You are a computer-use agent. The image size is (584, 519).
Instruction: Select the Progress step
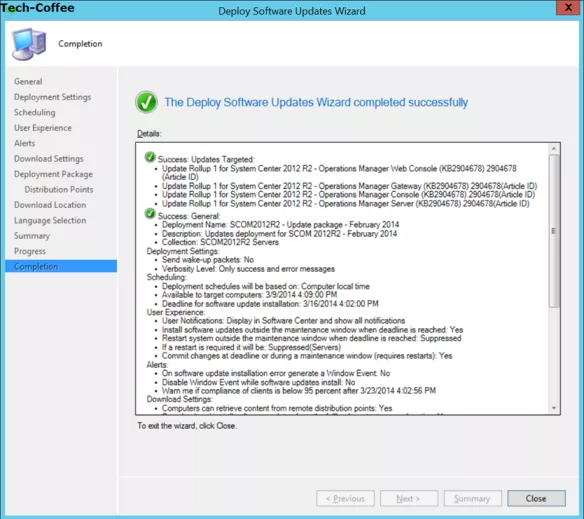(x=30, y=251)
